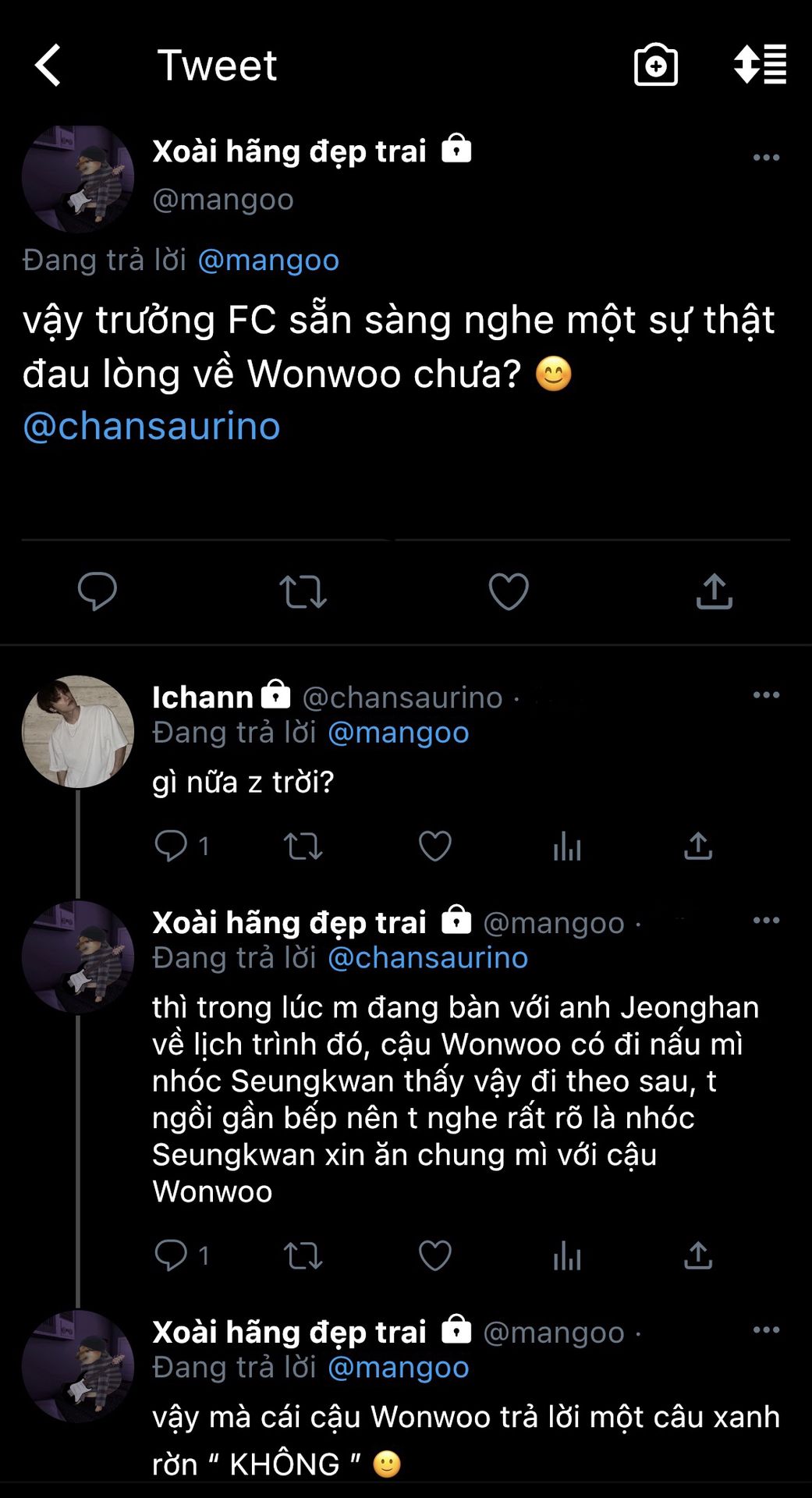812x1498 pixels.
Task: Retweet the main tweet
Action: 303,591
